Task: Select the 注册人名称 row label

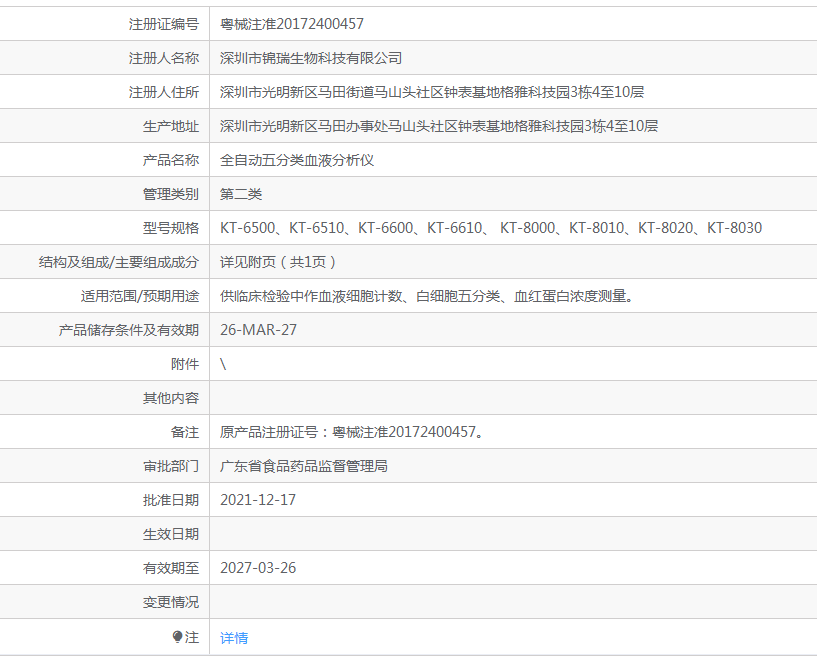Action: pyautogui.click(x=167, y=57)
